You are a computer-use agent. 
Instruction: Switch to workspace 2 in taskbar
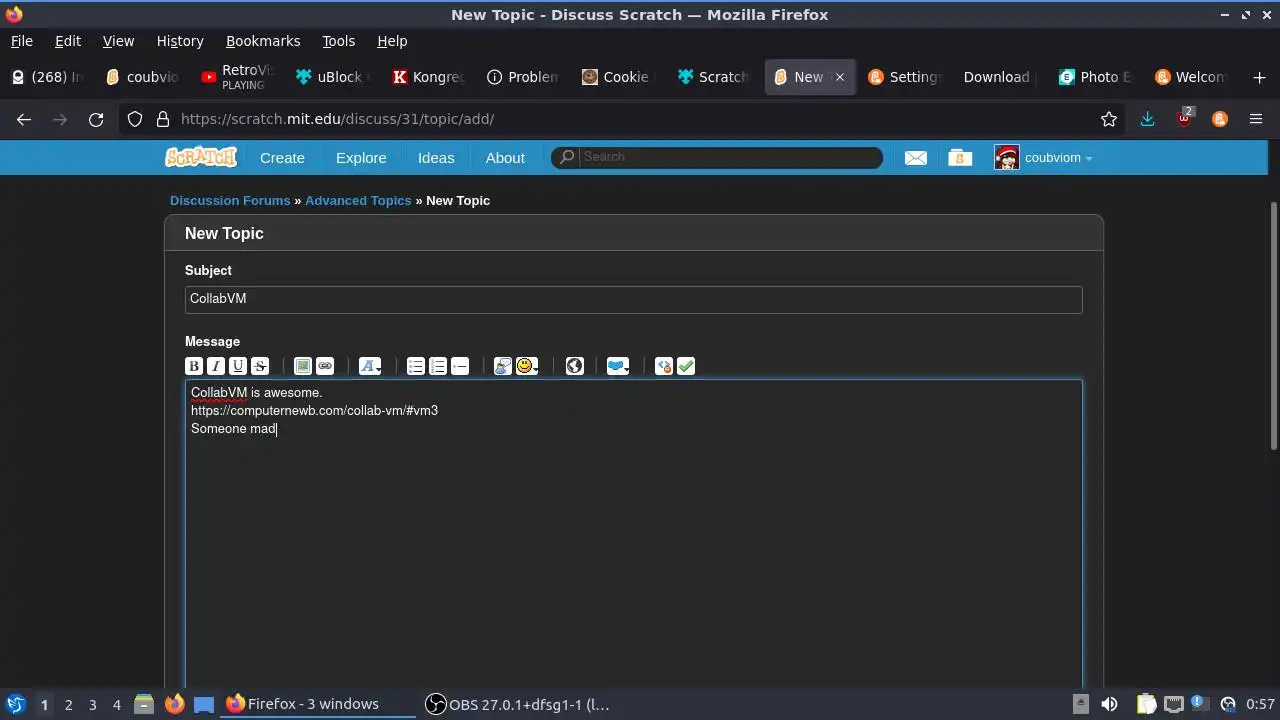[68, 705]
